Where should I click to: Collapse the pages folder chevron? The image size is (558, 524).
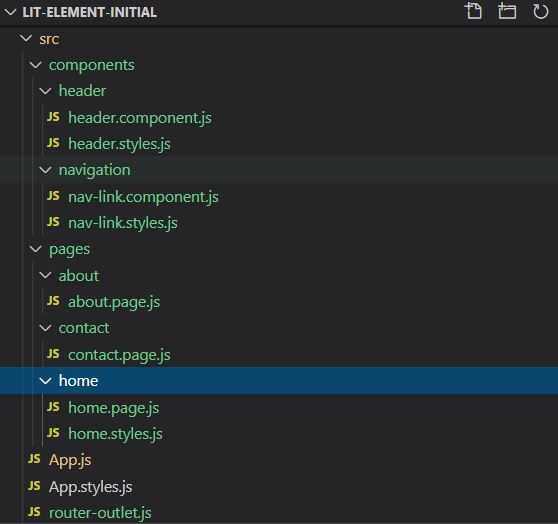click(36, 249)
